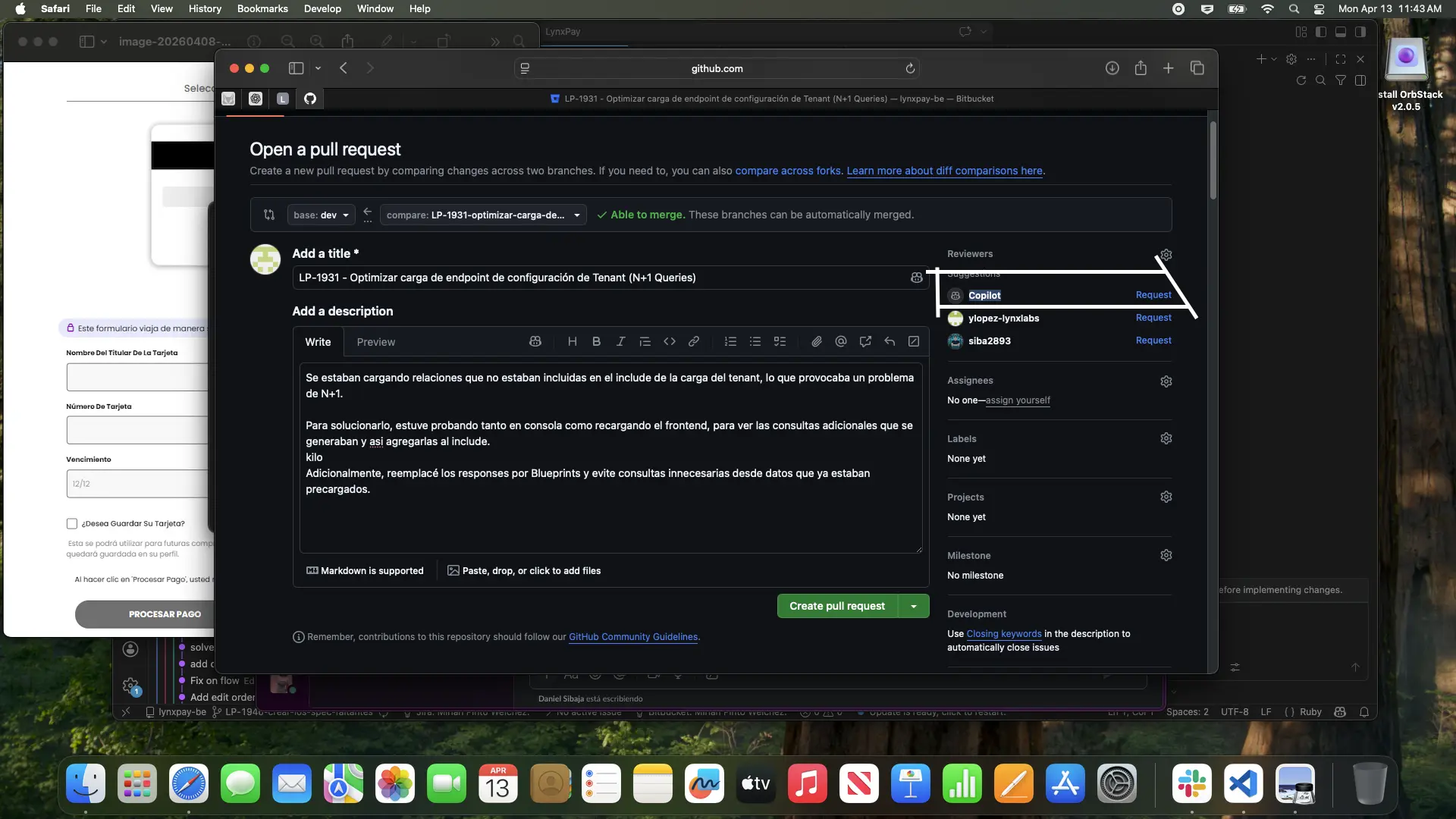Image resolution: width=1456 pixels, height=819 pixels.
Task: Open the Projects gear settings
Action: 1166,497
